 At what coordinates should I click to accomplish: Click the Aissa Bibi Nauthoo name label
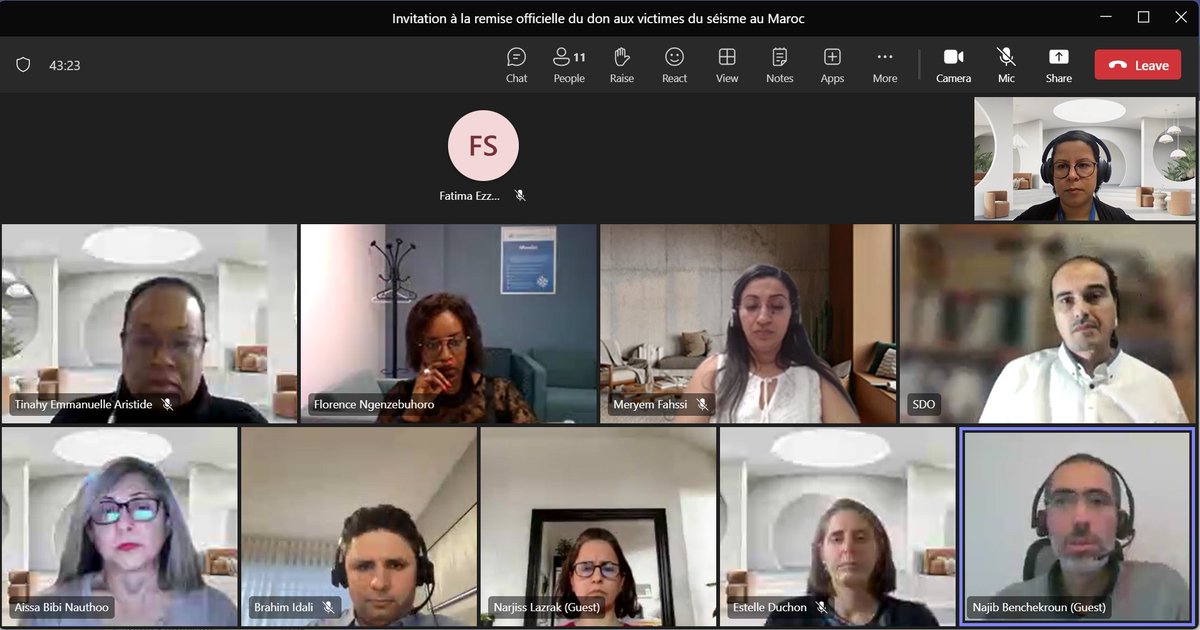62,608
